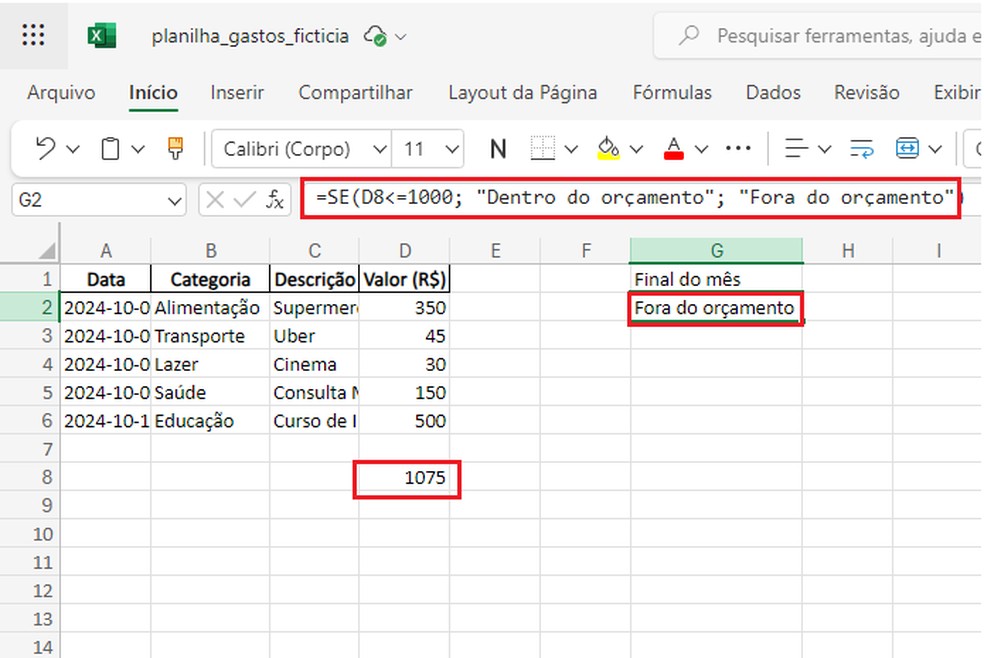Open the Arquivo menu
The width and height of the screenshot is (984, 658).
[x=61, y=93]
